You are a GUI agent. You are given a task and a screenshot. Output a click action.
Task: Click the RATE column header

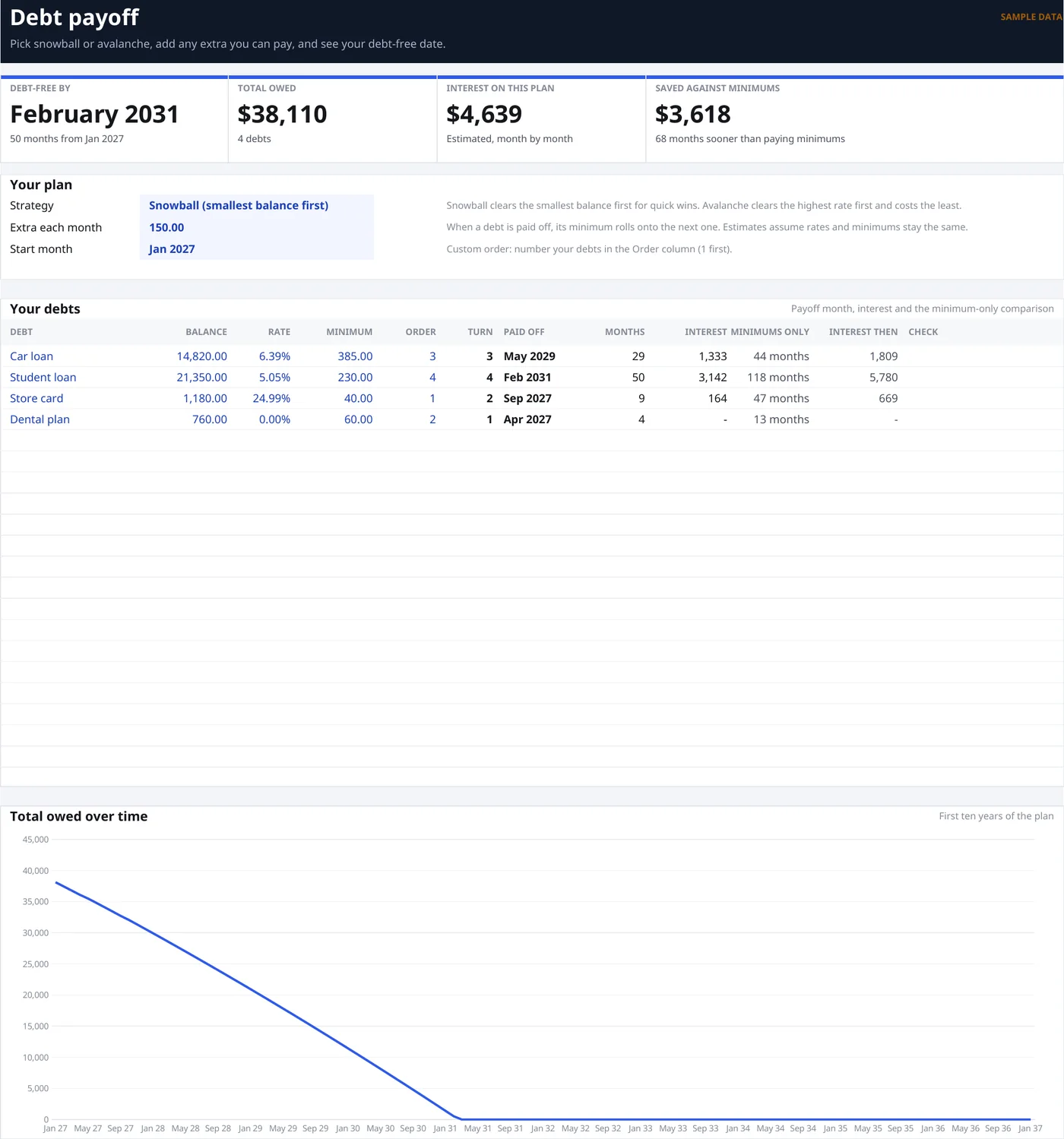point(279,332)
